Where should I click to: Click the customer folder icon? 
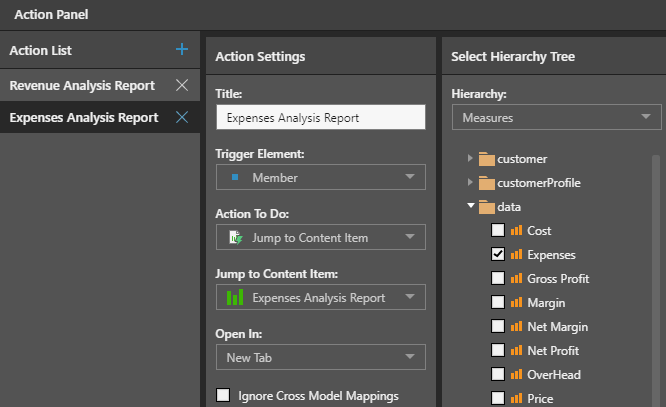(x=486, y=159)
